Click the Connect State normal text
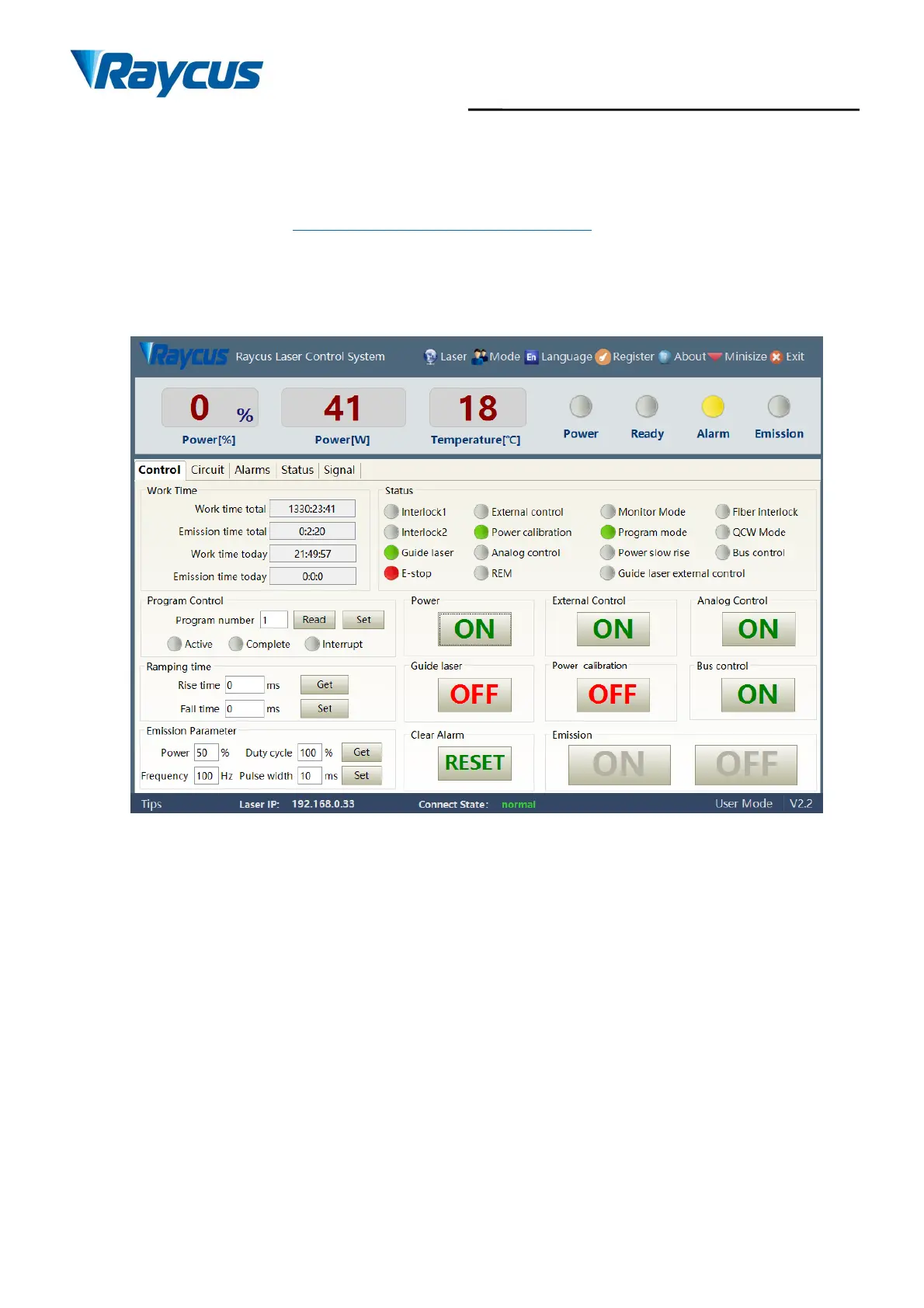This screenshot has width=924, height=1308. (519, 805)
